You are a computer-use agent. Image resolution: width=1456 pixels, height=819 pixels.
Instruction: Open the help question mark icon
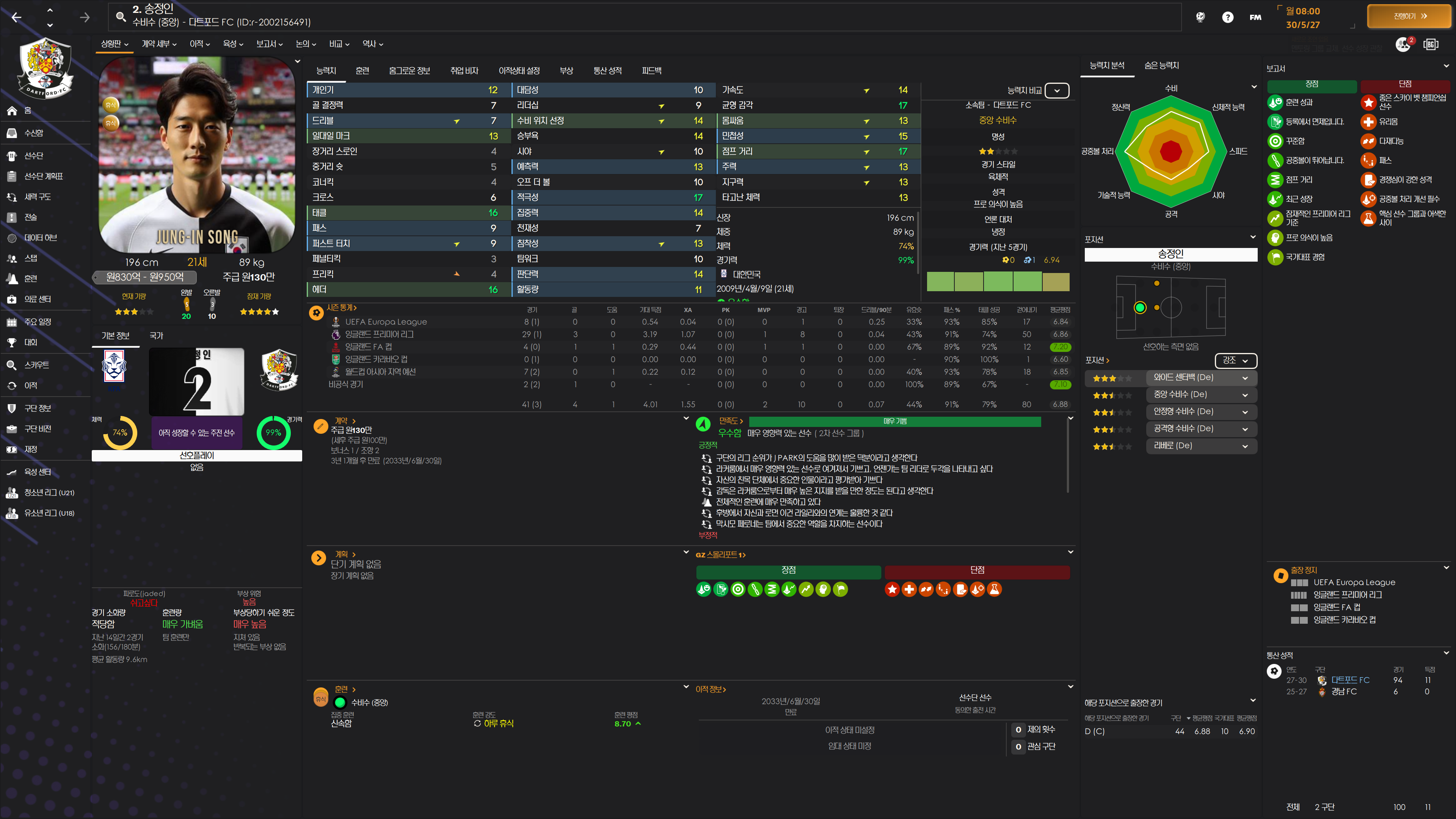pyautogui.click(x=1227, y=17)
